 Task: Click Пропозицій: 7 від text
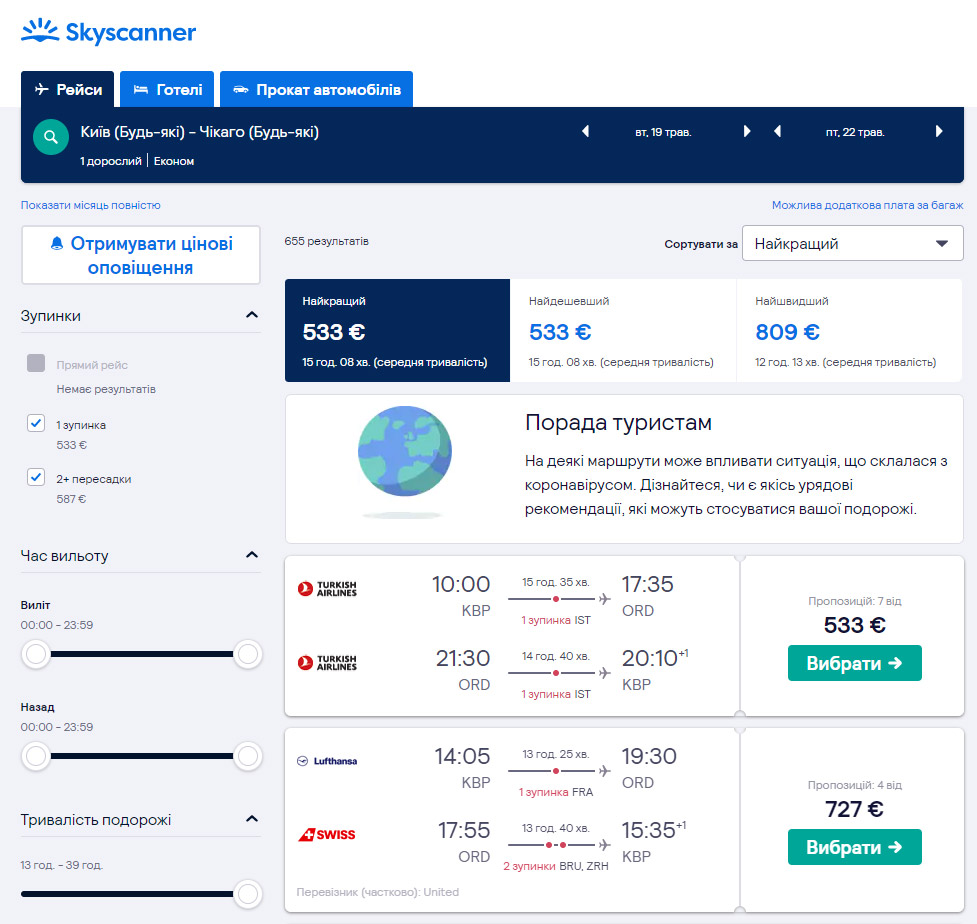coord(854,601)
